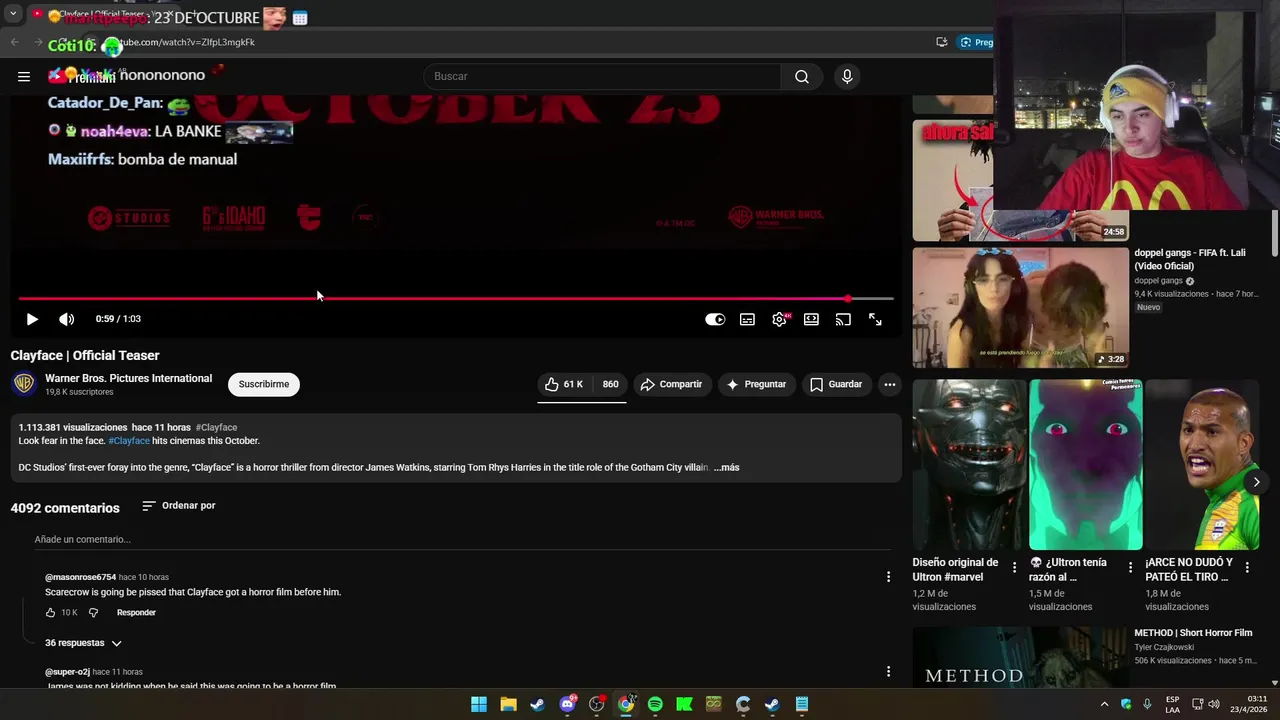
Task: Click the red video progress bar handle
Action: [x=848, y=298]
